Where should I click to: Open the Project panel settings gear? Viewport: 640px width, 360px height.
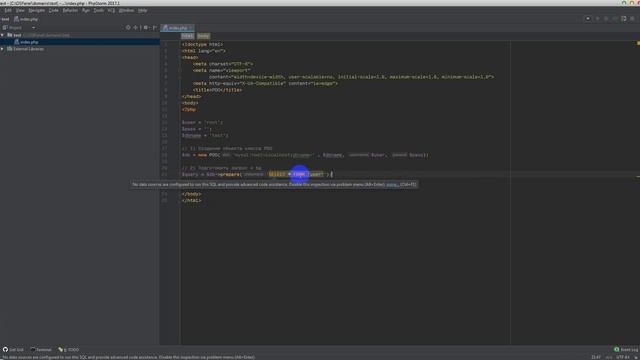point(146,28)
